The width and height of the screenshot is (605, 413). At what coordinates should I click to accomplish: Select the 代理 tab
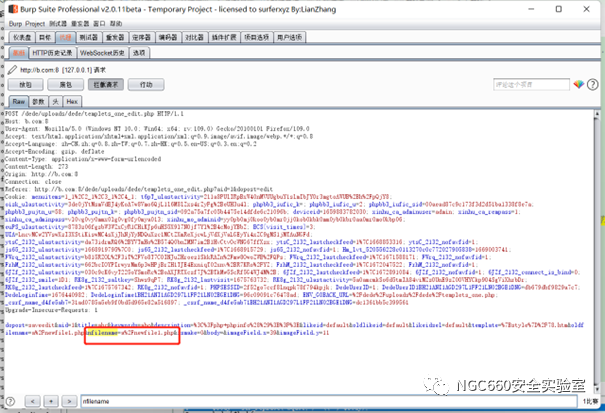(65, 37)
